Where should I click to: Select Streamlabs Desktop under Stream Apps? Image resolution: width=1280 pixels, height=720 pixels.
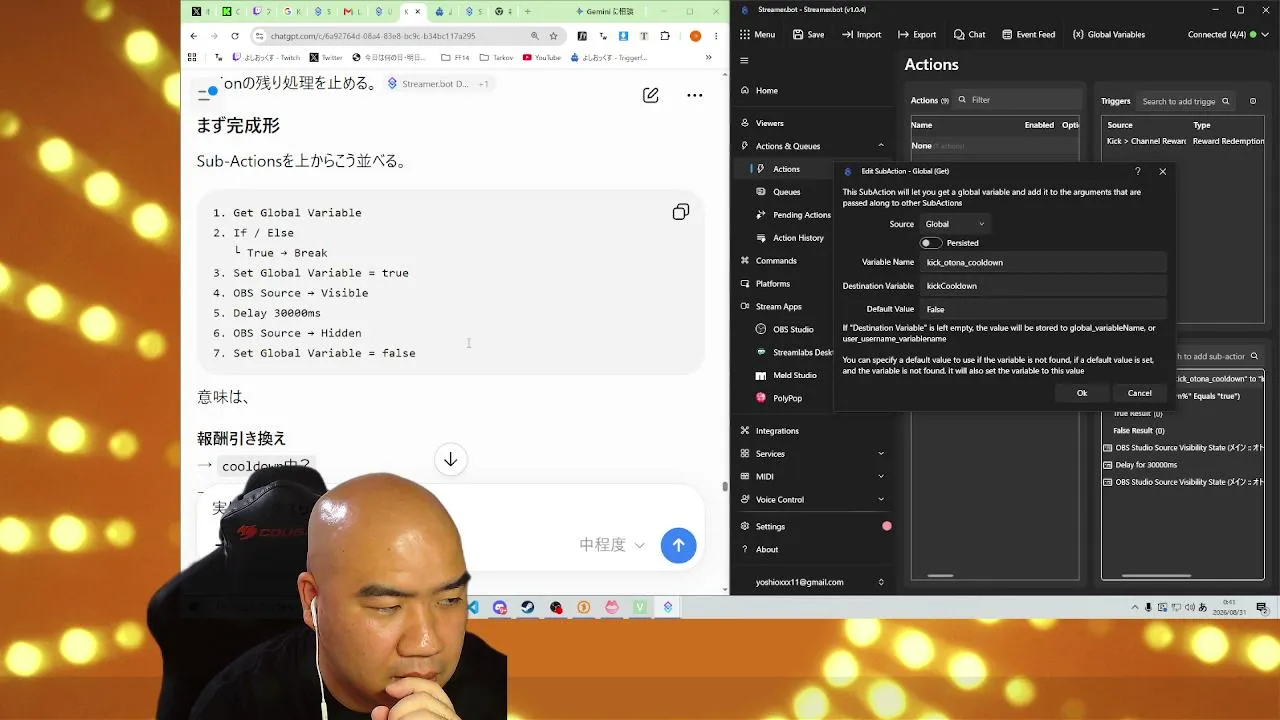point(795,353)
